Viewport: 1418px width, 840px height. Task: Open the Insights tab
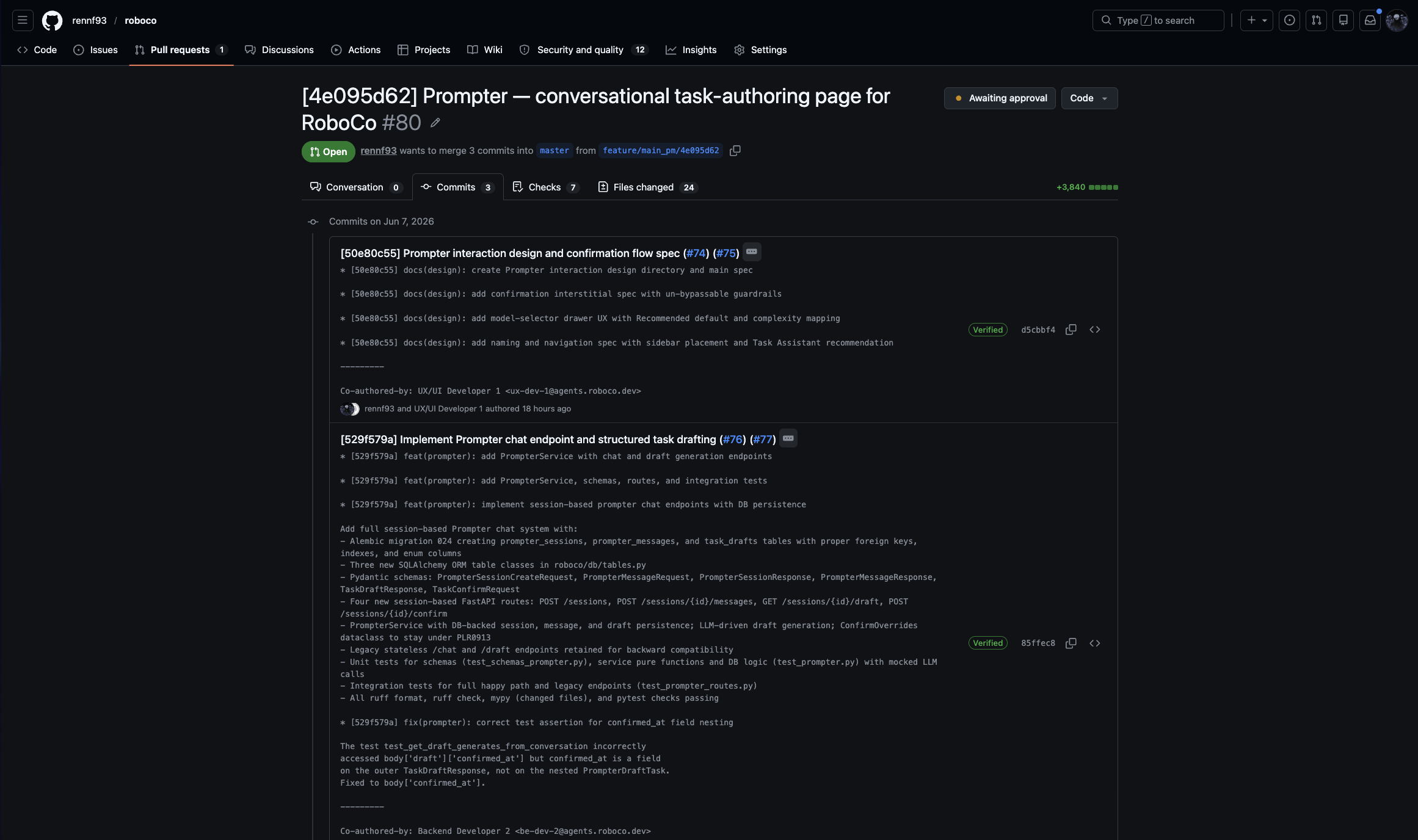(691, 50)
